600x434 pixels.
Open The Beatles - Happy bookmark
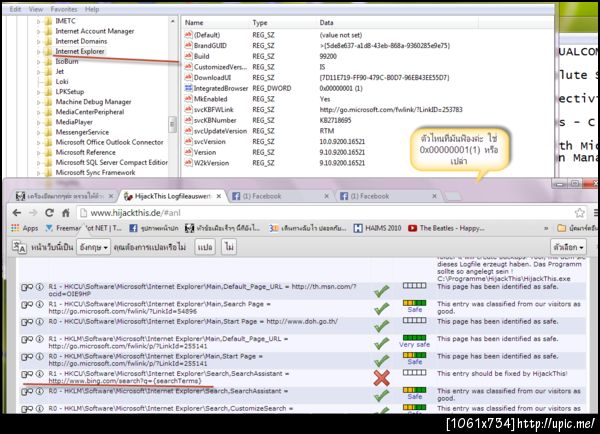click(x=446, y=228)
